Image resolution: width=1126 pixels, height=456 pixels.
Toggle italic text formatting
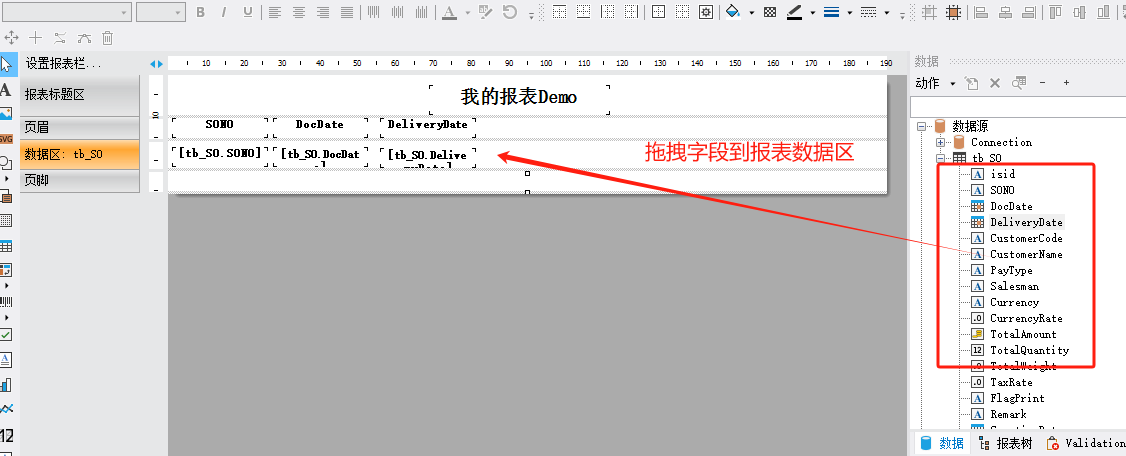(224, 11)
